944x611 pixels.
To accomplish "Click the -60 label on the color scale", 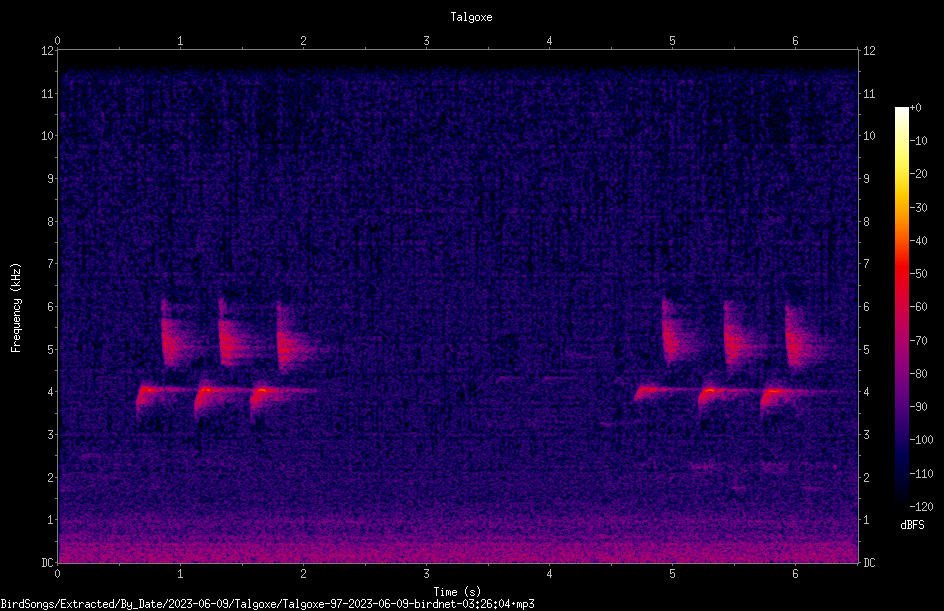I will pyautogui.click(x=919, y=307).
